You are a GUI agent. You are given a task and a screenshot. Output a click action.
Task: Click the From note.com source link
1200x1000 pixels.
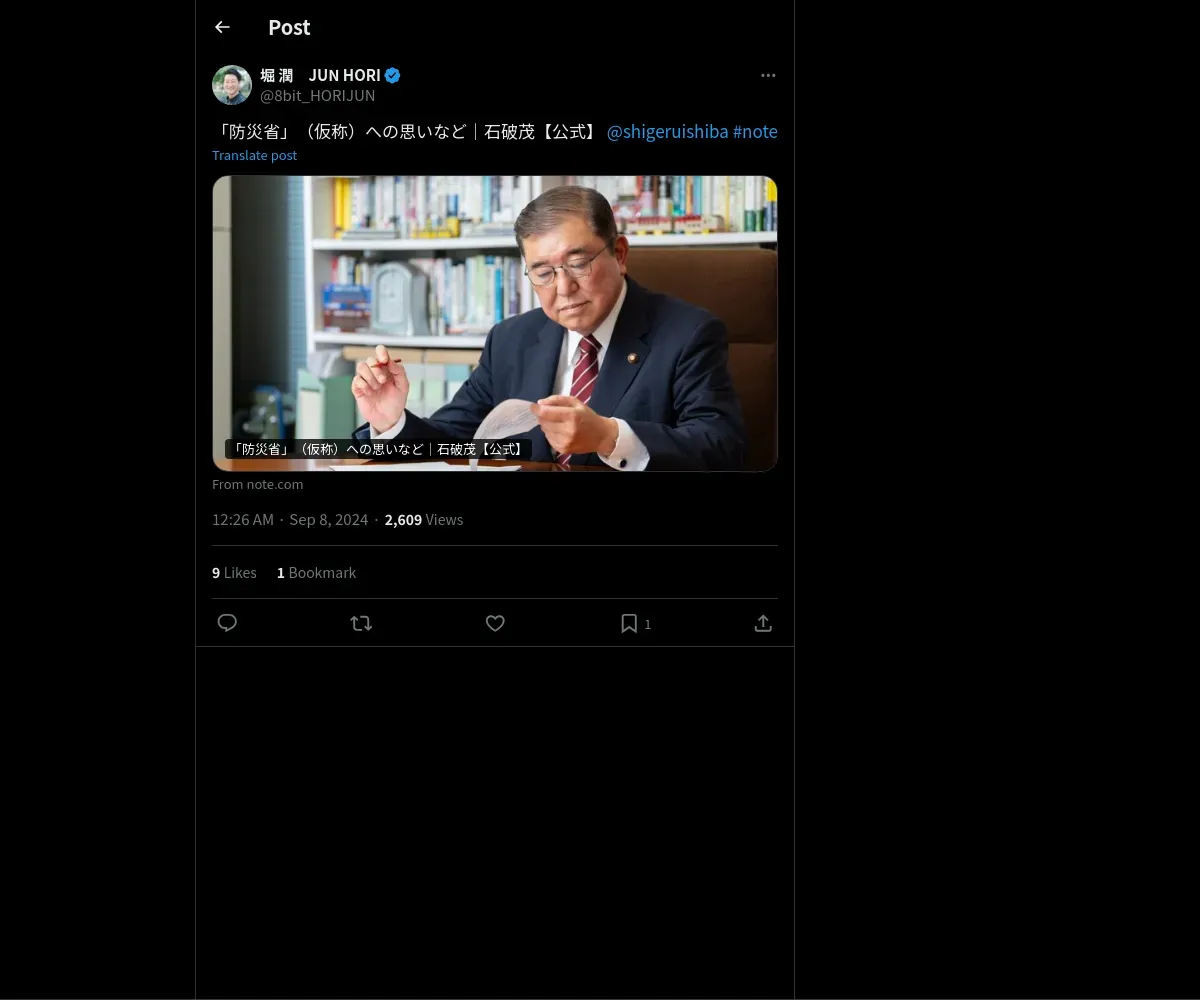(257, 484)
